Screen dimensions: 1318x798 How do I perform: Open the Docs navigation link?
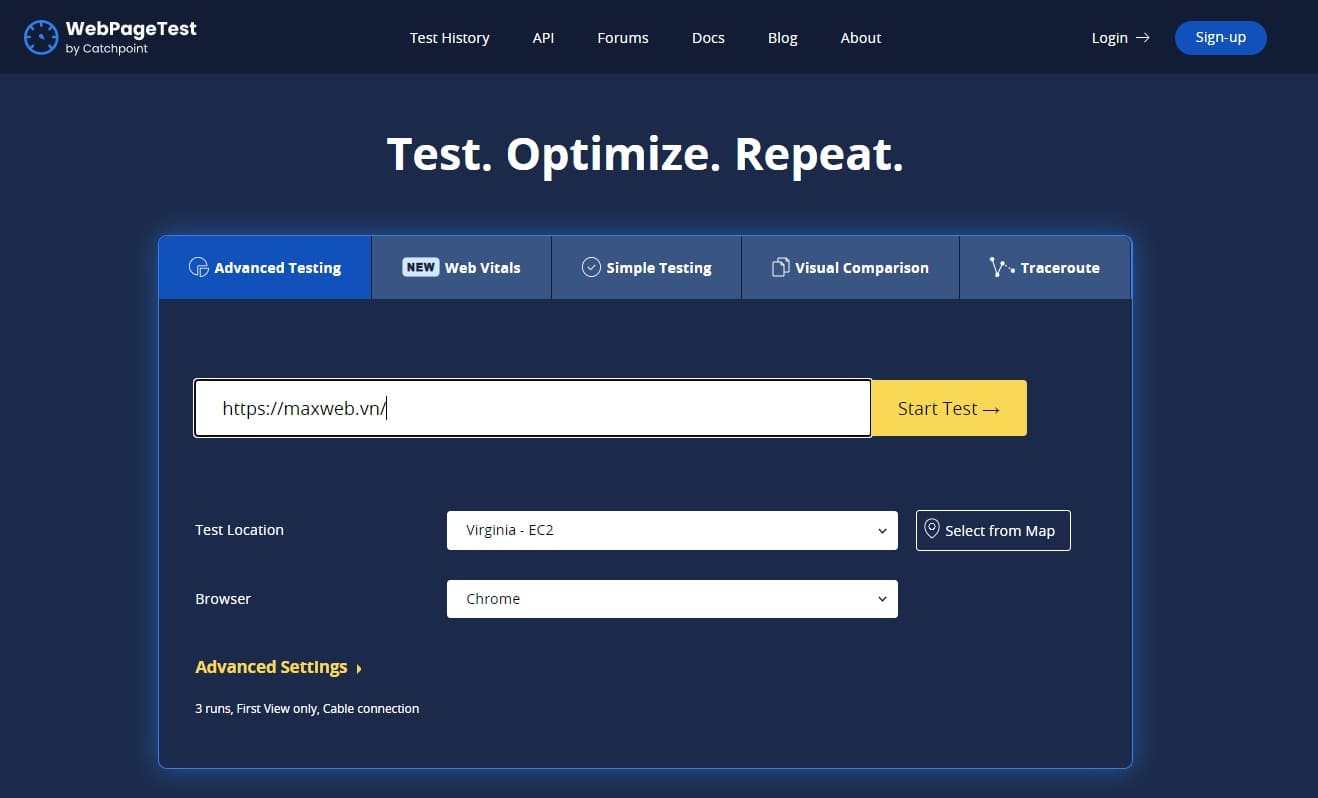click(708, 38)
